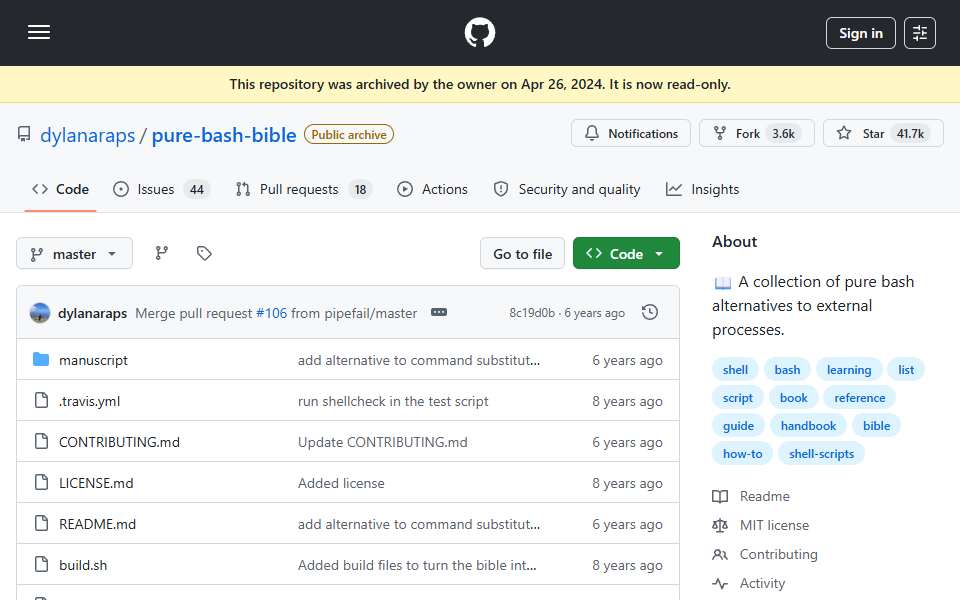Image resolution: width=960 pixels, height=600 pixels.
Task: Open build.sh file
Action: (83, 565)
